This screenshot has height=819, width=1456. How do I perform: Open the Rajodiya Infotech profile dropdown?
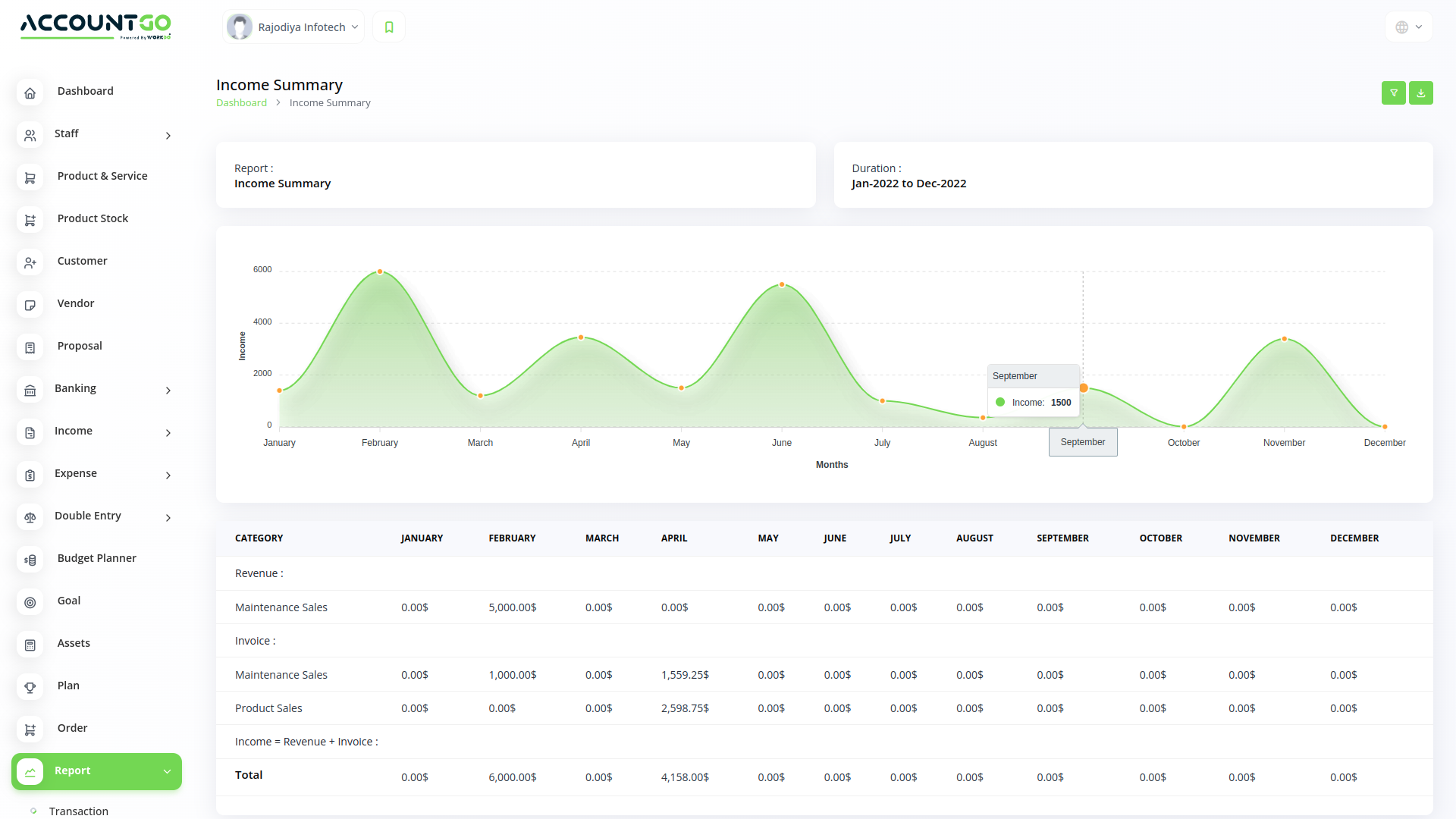pos(294,27)
